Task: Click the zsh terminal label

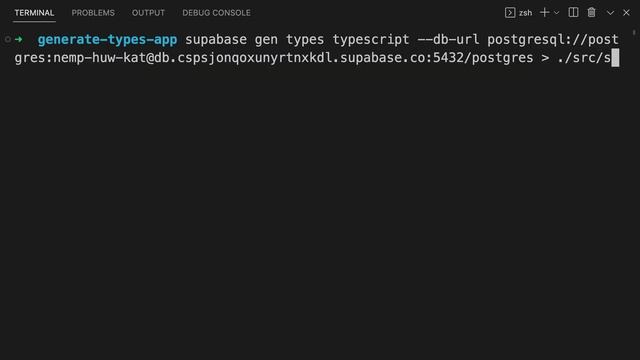Action: 525,13
